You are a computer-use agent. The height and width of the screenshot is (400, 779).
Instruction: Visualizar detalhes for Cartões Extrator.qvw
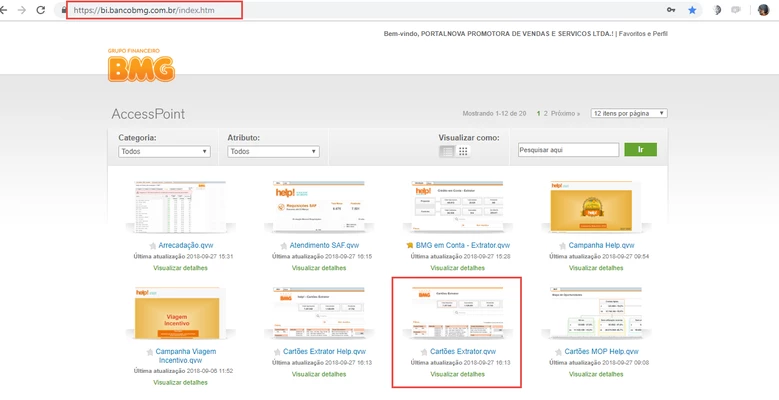point(458,374)
